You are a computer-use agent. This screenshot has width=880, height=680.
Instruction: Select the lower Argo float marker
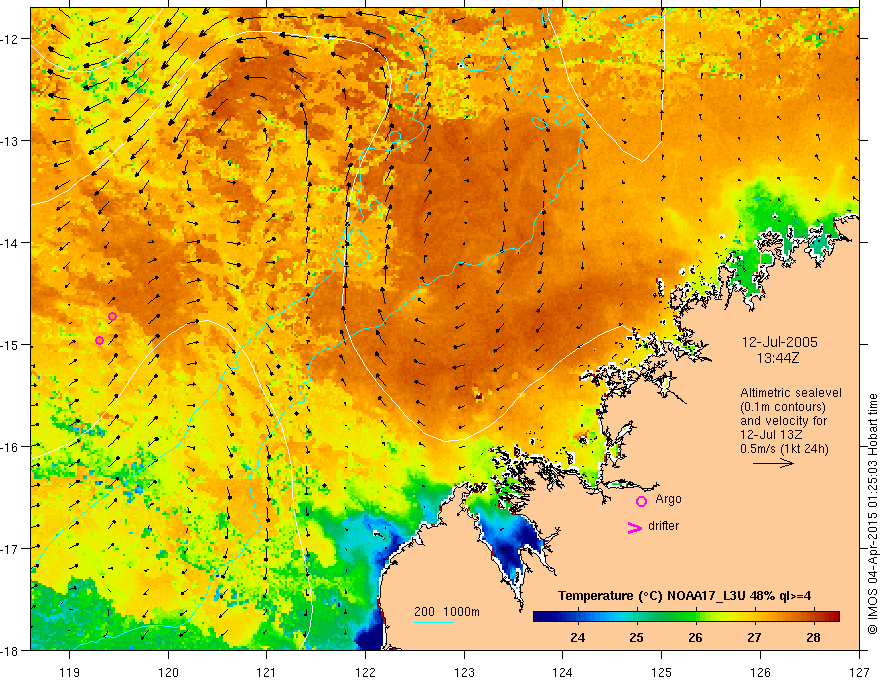[x=99, y=341]
